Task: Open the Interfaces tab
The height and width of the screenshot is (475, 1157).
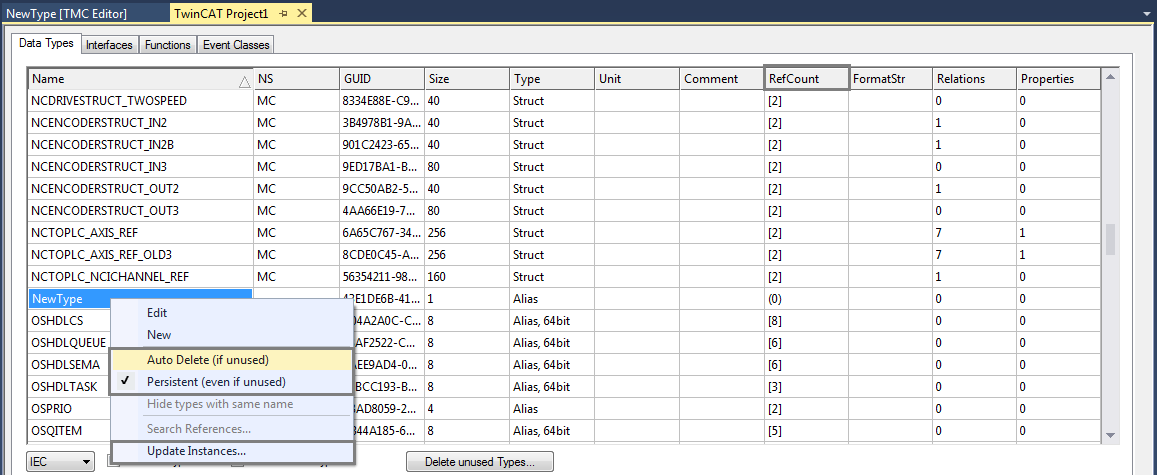Action: point(109,45)
